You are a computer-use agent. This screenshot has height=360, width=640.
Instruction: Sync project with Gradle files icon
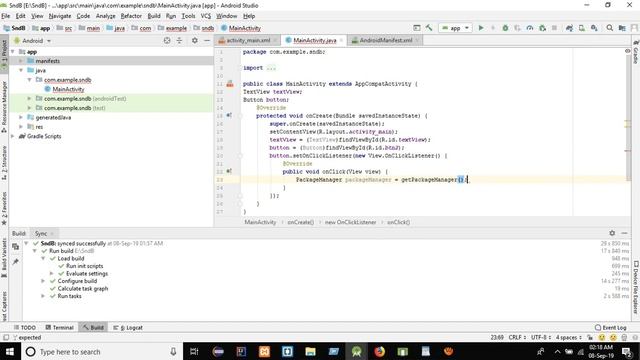[x=569, y=28]
